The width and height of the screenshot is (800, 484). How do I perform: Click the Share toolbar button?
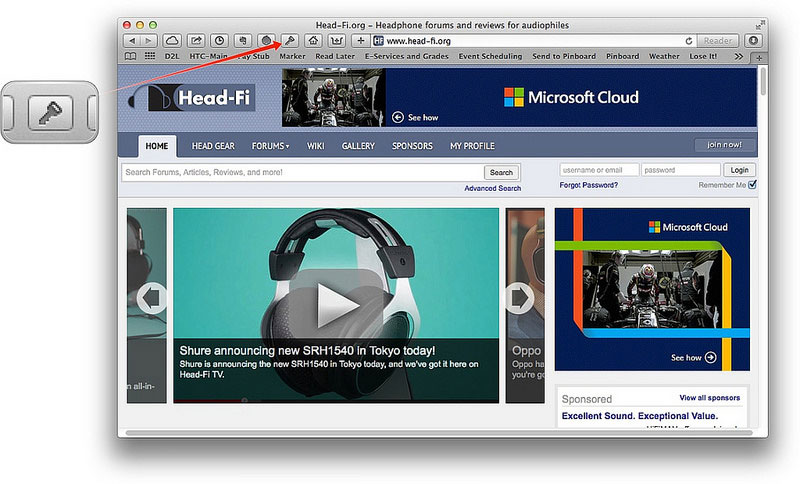click(196, 41)
